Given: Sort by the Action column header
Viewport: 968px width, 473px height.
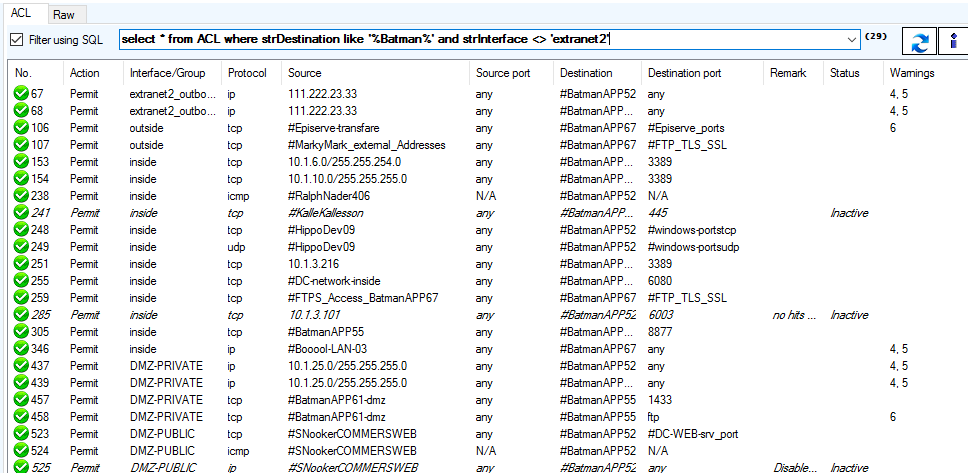Looking at the screenshot, I should [x=93, y=73].
